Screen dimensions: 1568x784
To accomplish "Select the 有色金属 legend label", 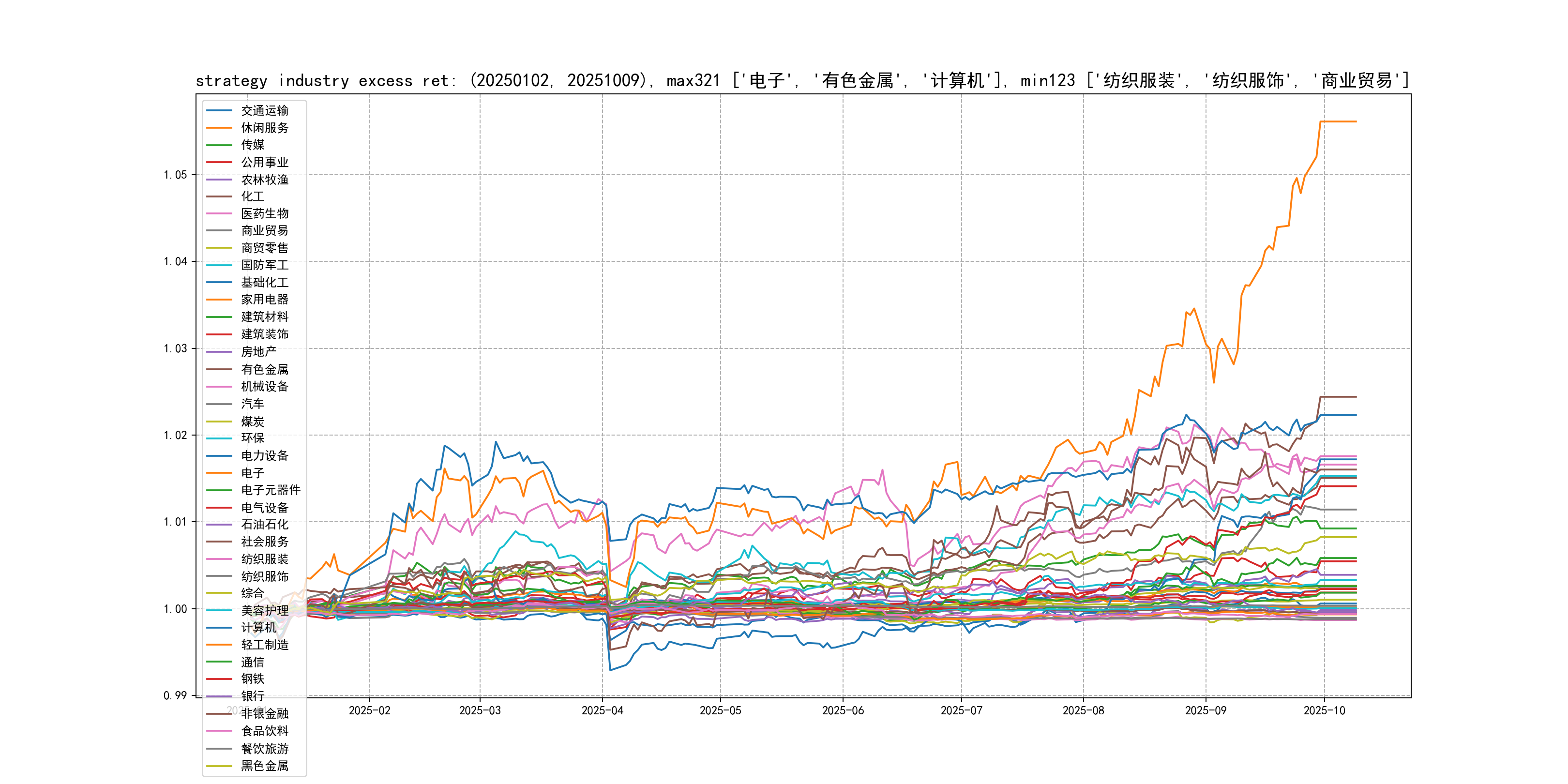I will [264, 369].
